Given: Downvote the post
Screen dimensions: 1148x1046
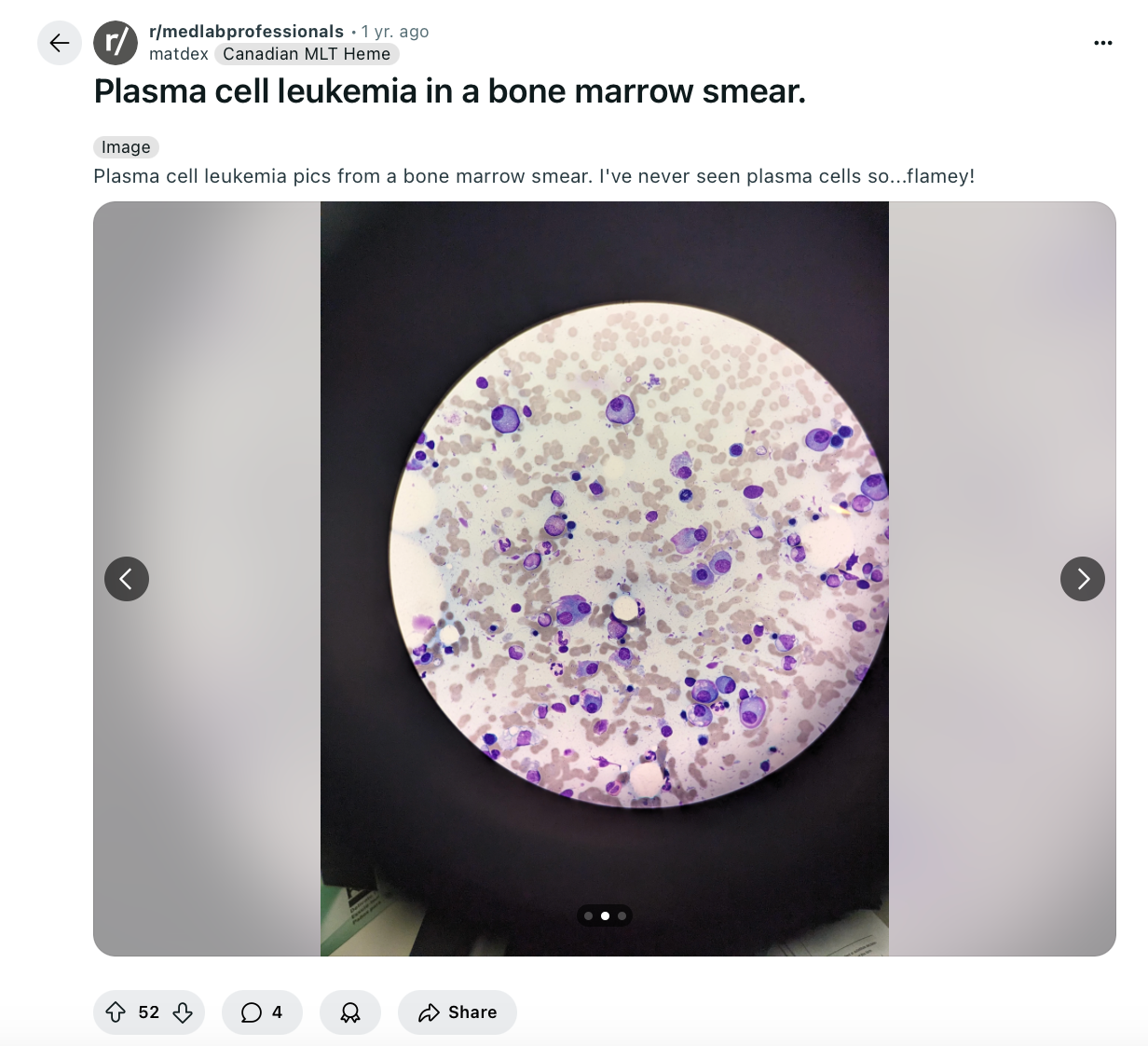Looking at the screenshot, I should pos(183,1012).
